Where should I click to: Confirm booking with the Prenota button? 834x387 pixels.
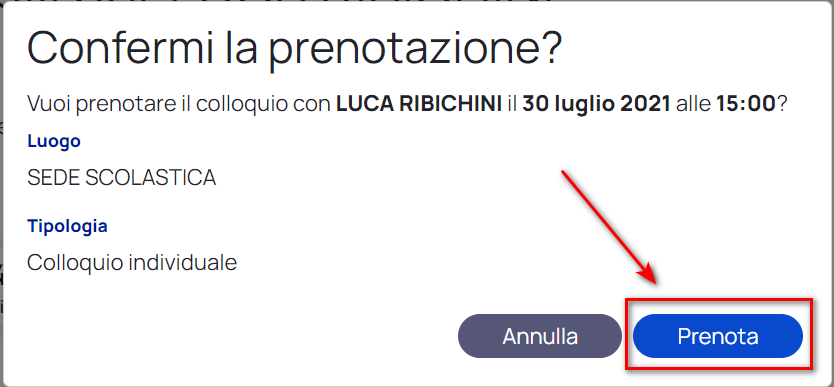pyautogui.click(x=718, y=336)
